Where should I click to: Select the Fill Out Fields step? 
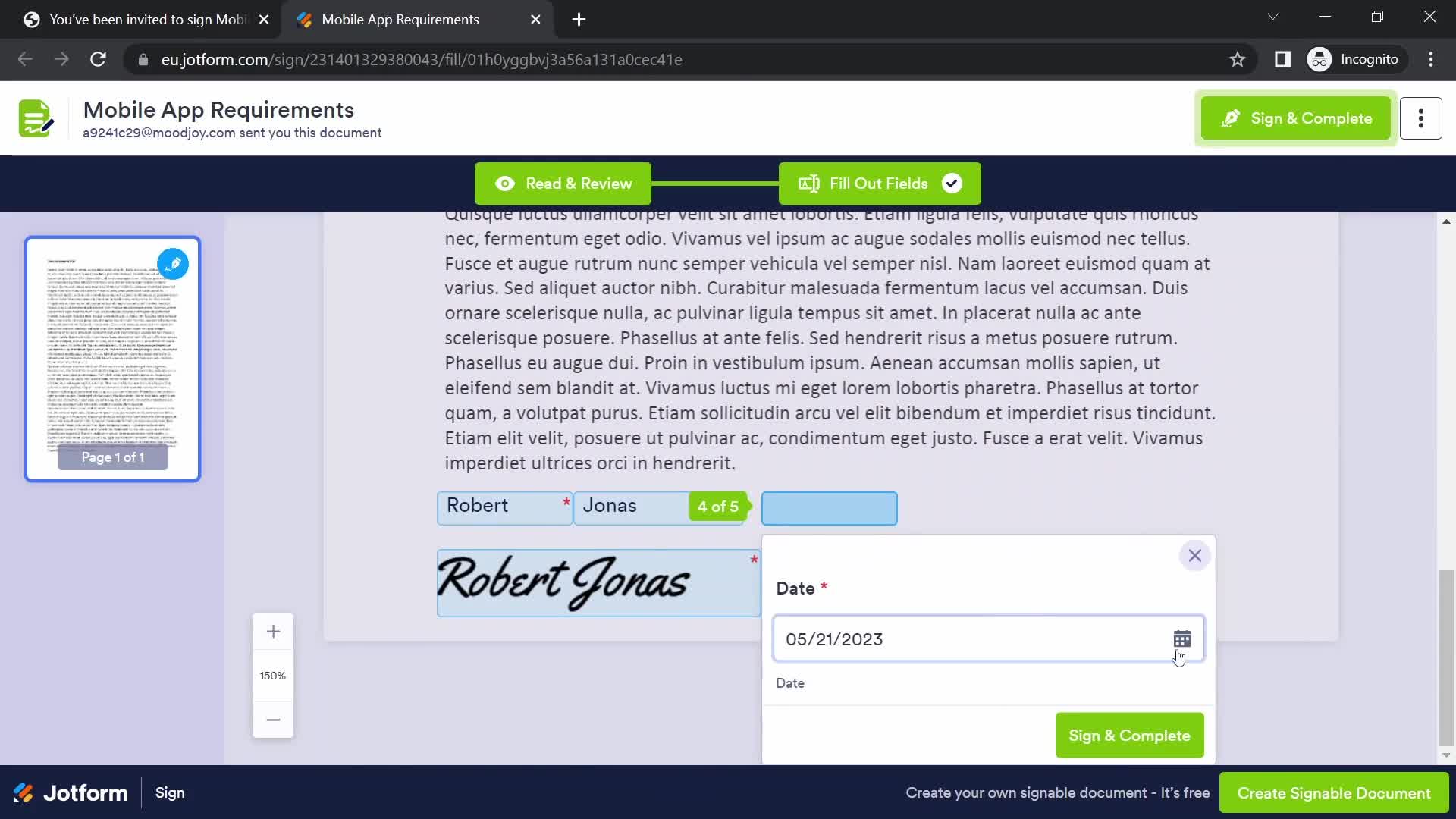[x=880, y=184]
